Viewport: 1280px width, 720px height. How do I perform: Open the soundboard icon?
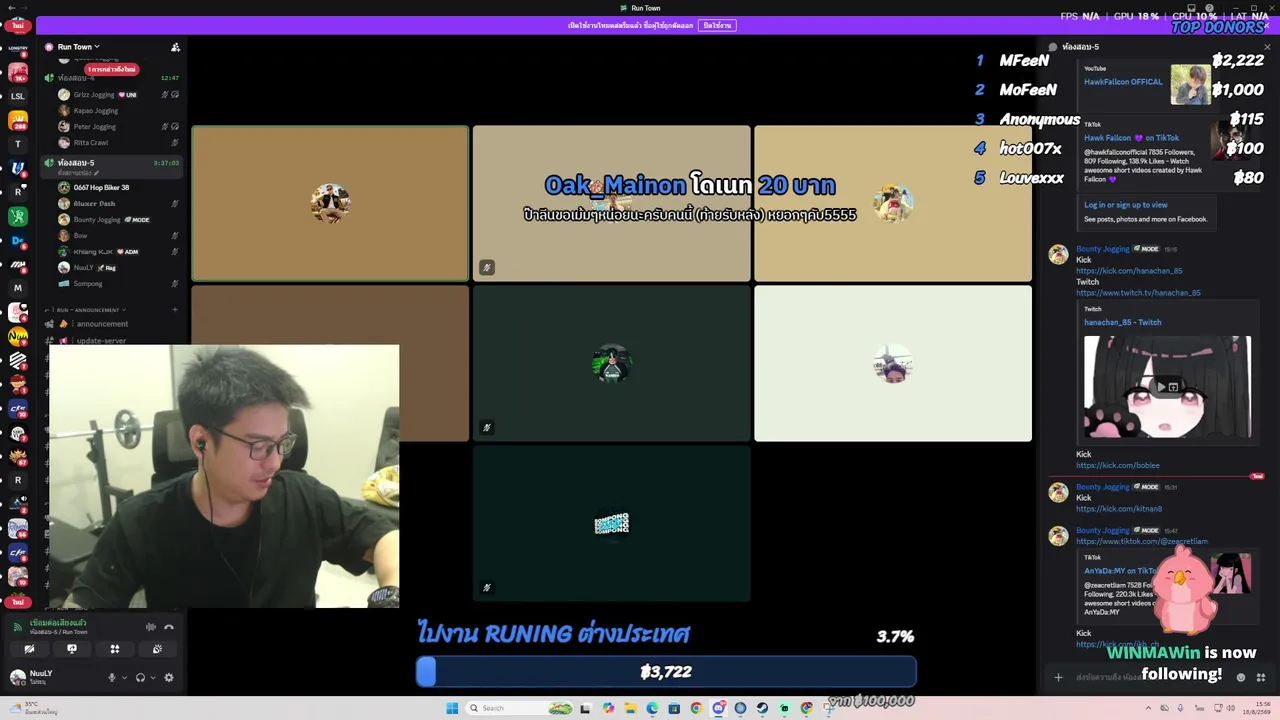click(157, 649)
